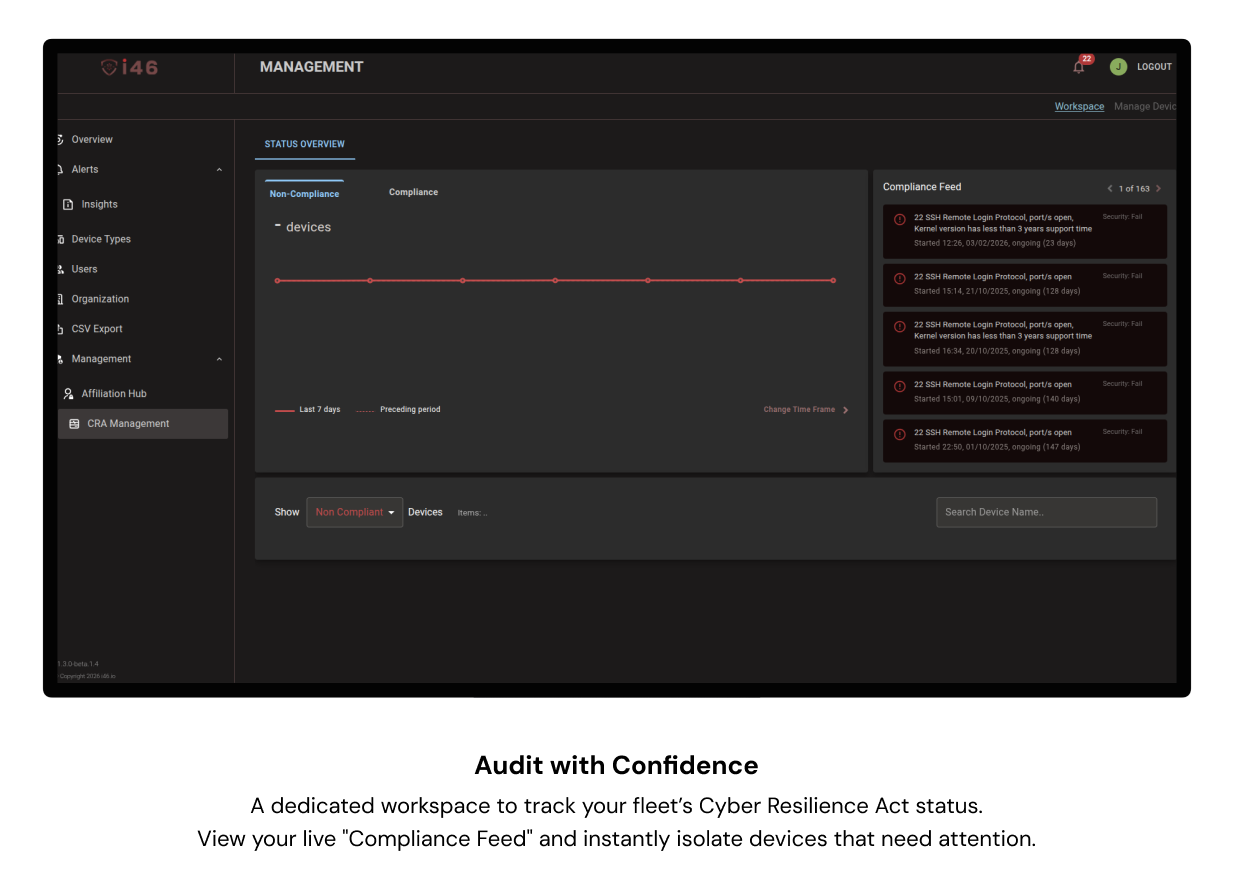Click the Affiliation Hub icon
This screenshot has width=1234, height=881.
(x=68, y=394)
